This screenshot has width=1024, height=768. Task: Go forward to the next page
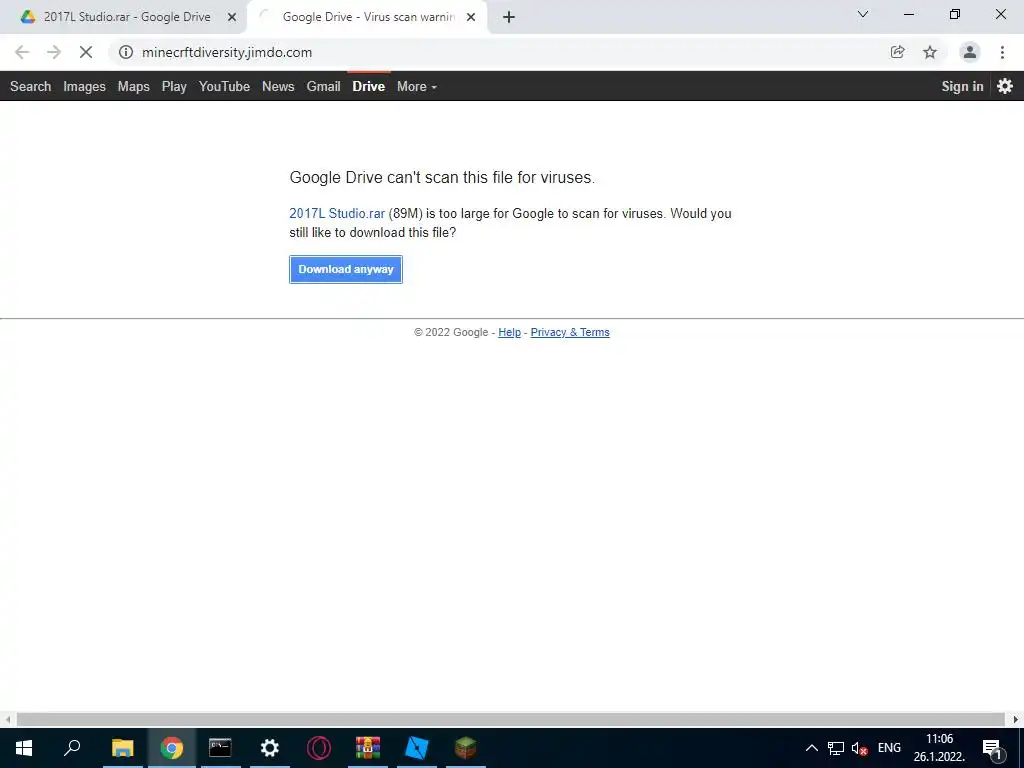pos(54,52)
